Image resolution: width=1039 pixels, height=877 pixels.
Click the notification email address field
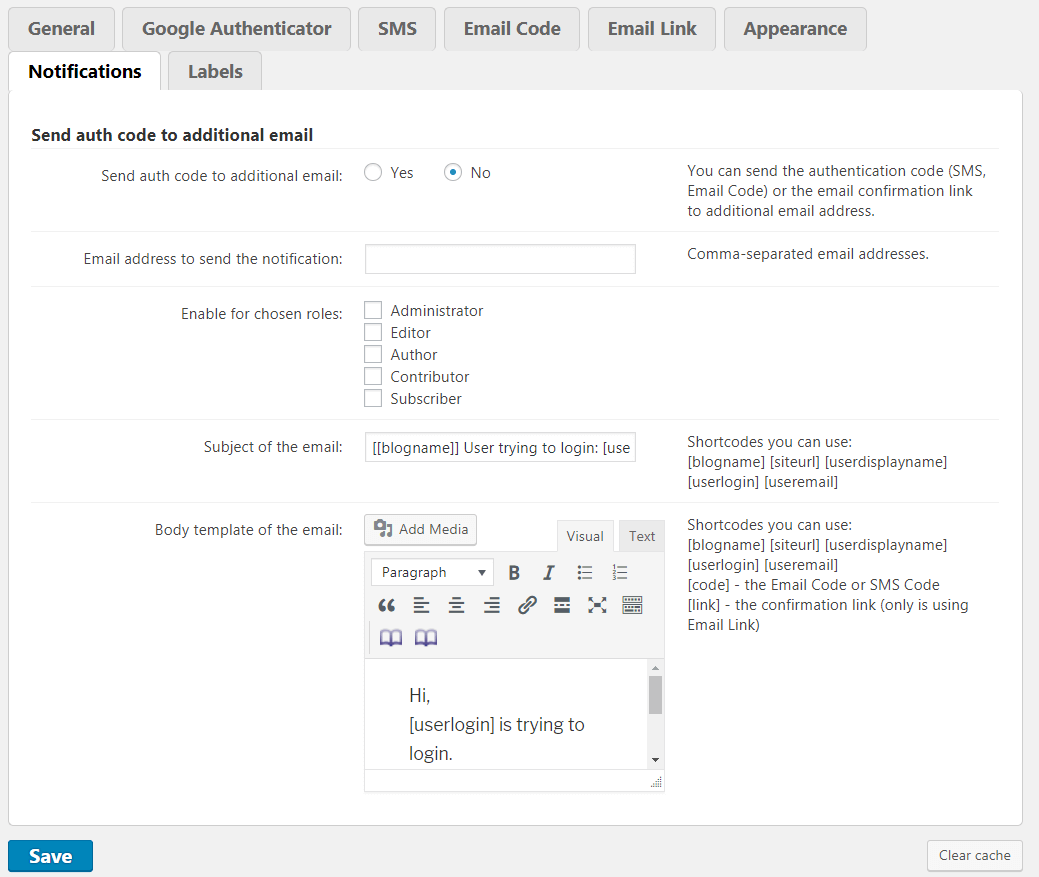[x=500, y=259]
